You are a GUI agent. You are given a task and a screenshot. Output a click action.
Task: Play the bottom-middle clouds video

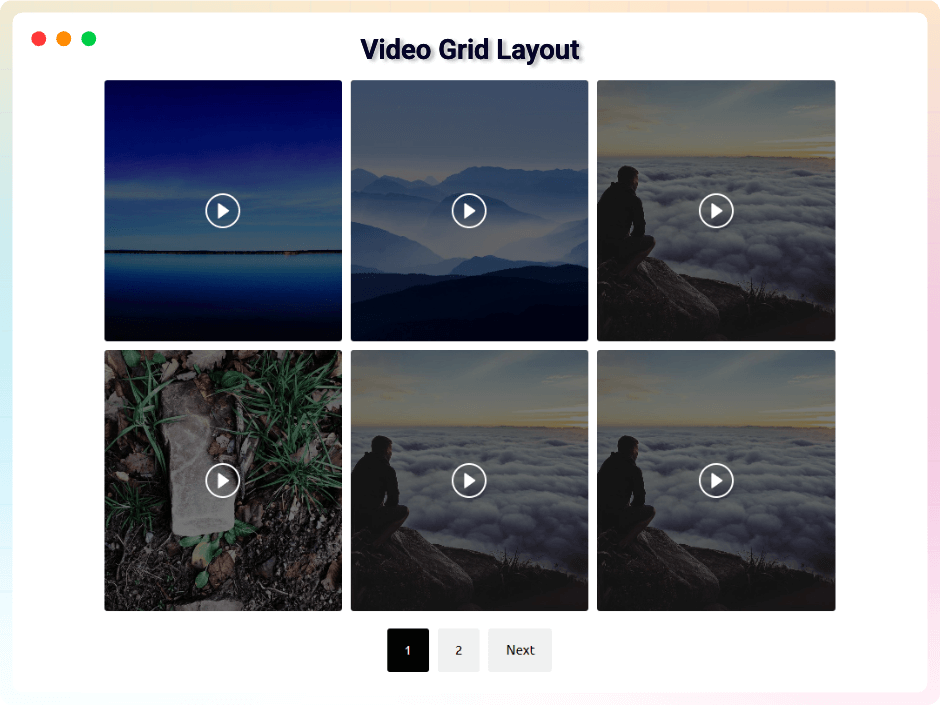coord(469,480)
